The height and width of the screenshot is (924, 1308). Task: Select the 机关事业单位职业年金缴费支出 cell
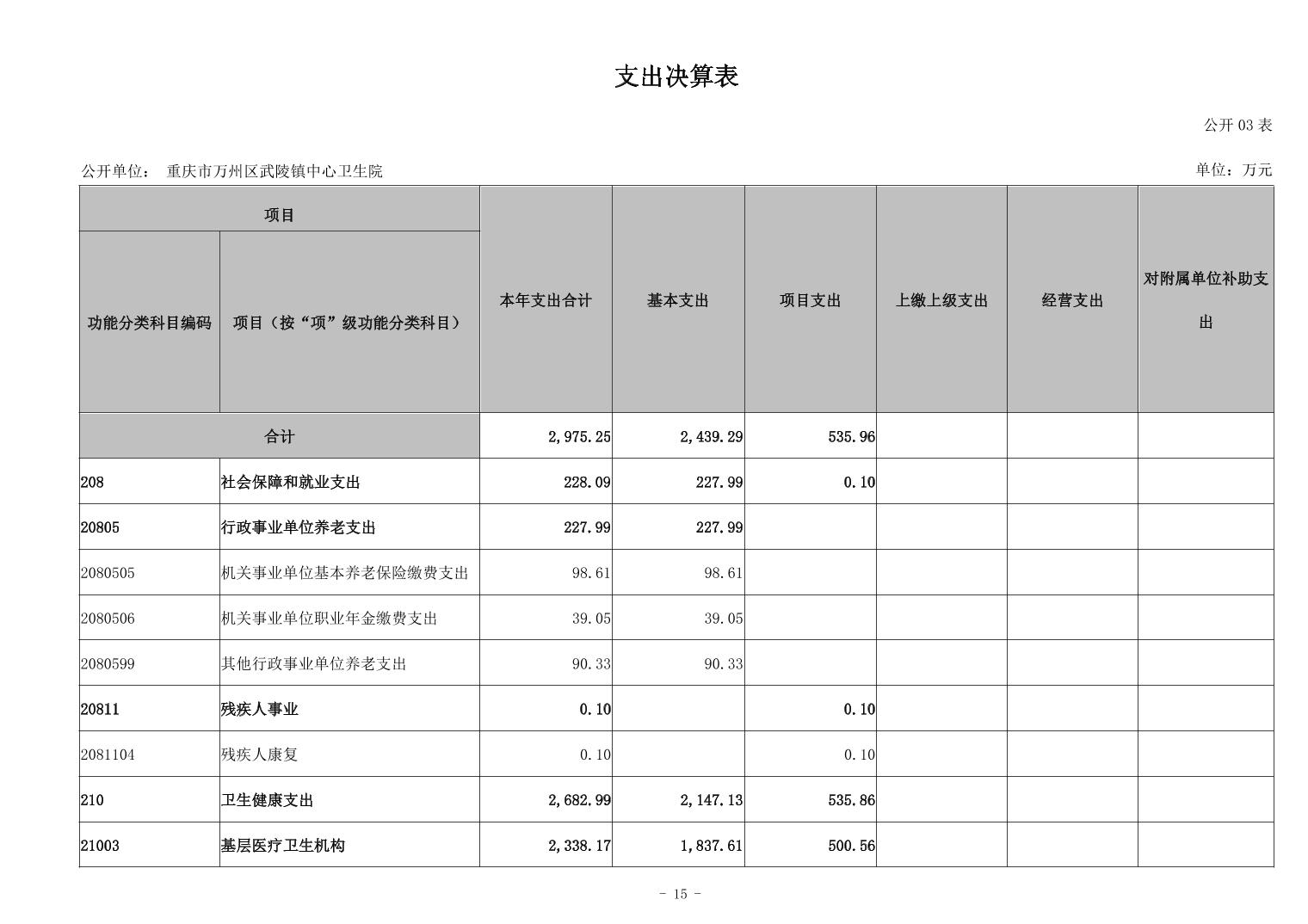click(329, 619)
